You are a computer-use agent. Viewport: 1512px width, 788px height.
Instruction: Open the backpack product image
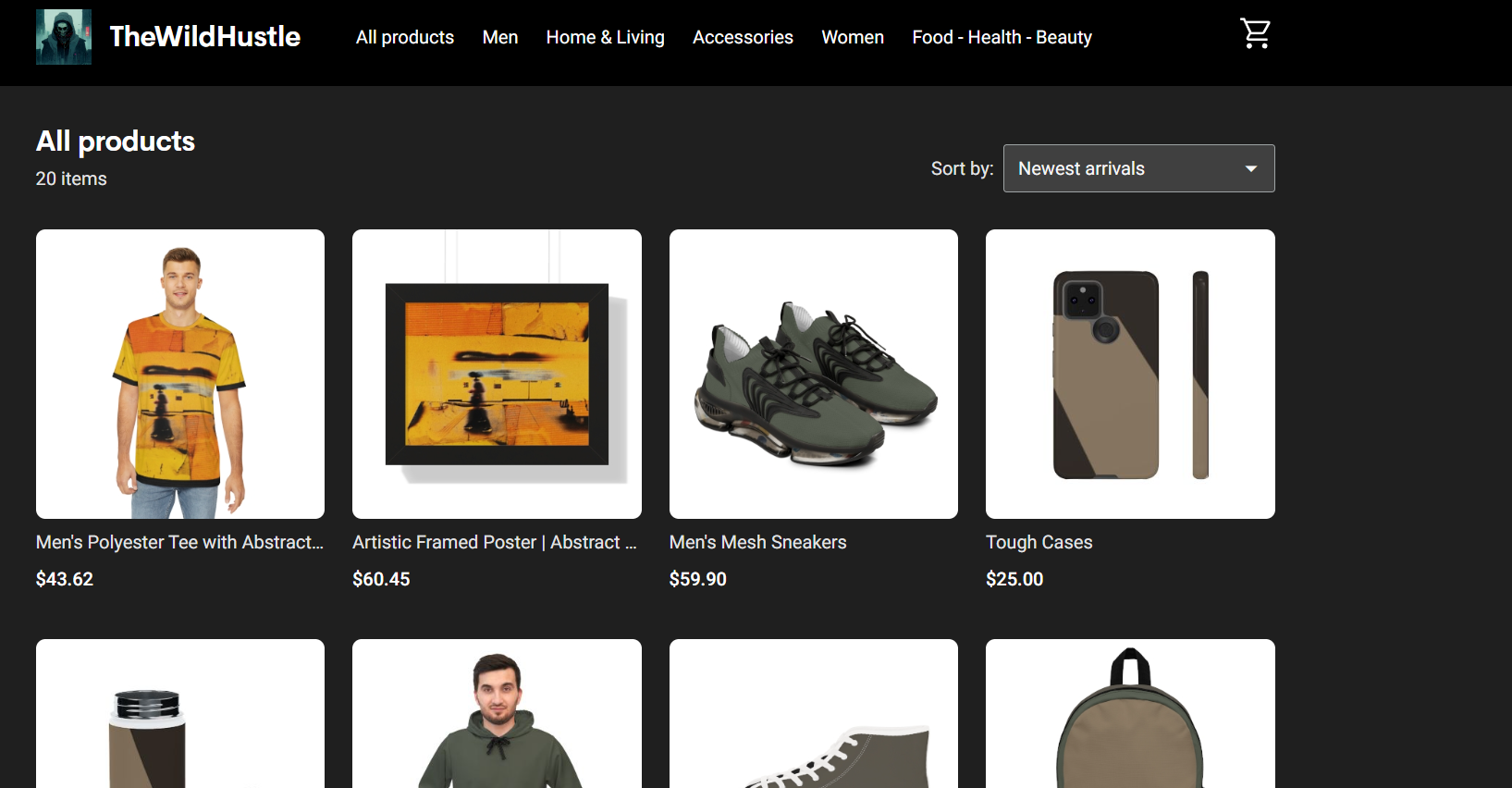coord(1130,714)
